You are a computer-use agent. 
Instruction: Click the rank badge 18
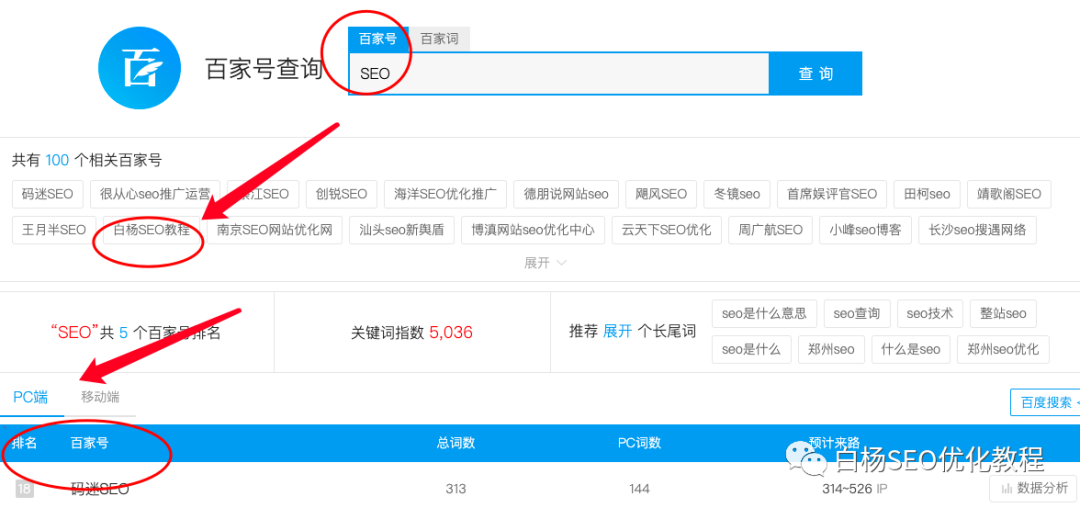(x=24, y=489)
